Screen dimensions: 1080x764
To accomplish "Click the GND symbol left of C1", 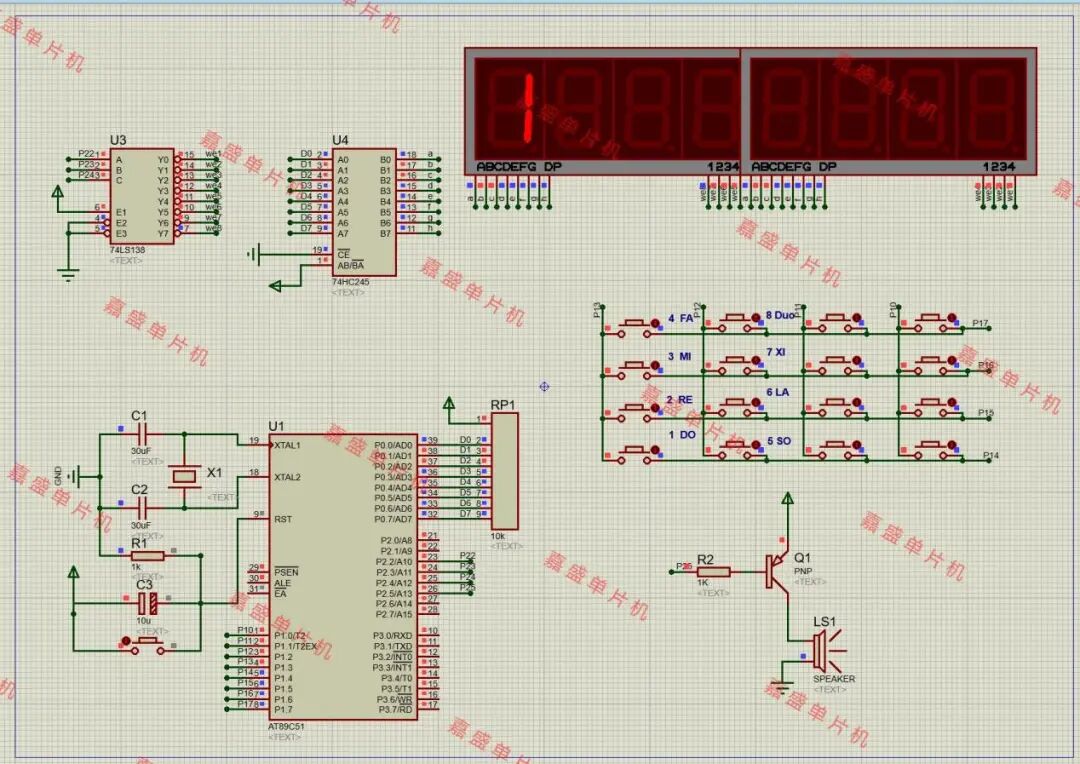I will [75, 476].
